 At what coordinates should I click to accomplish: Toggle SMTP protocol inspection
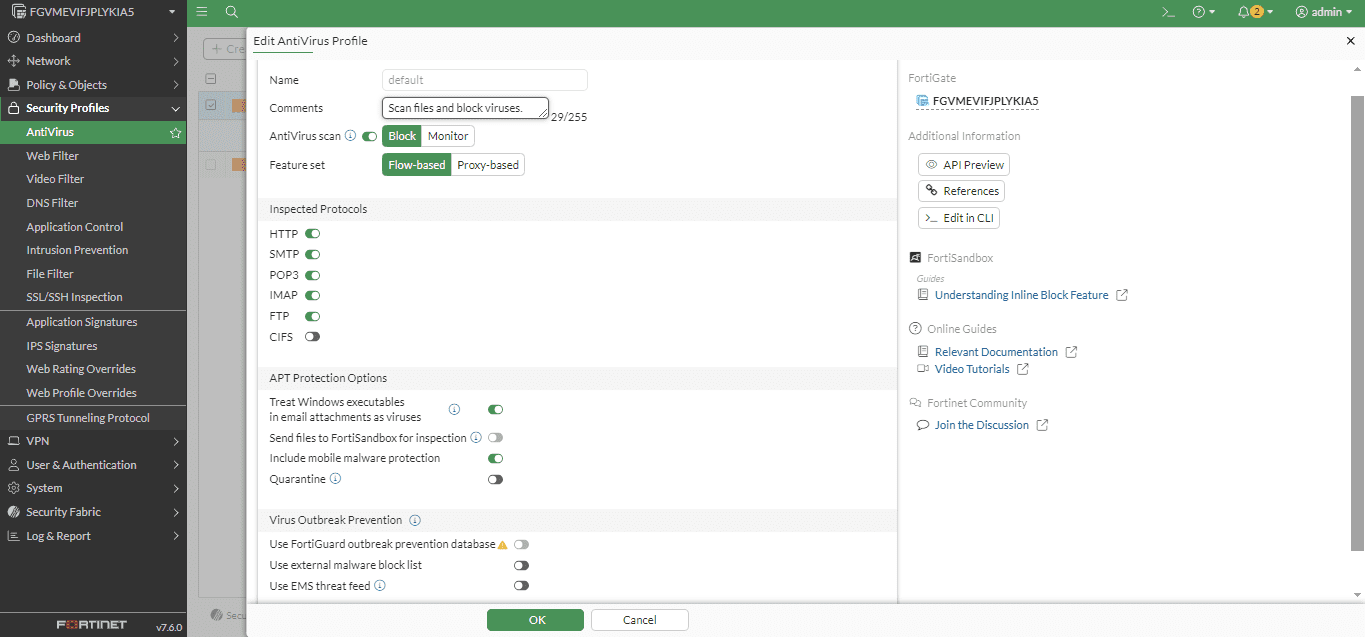pyautogui.click(x=312, y=254)
